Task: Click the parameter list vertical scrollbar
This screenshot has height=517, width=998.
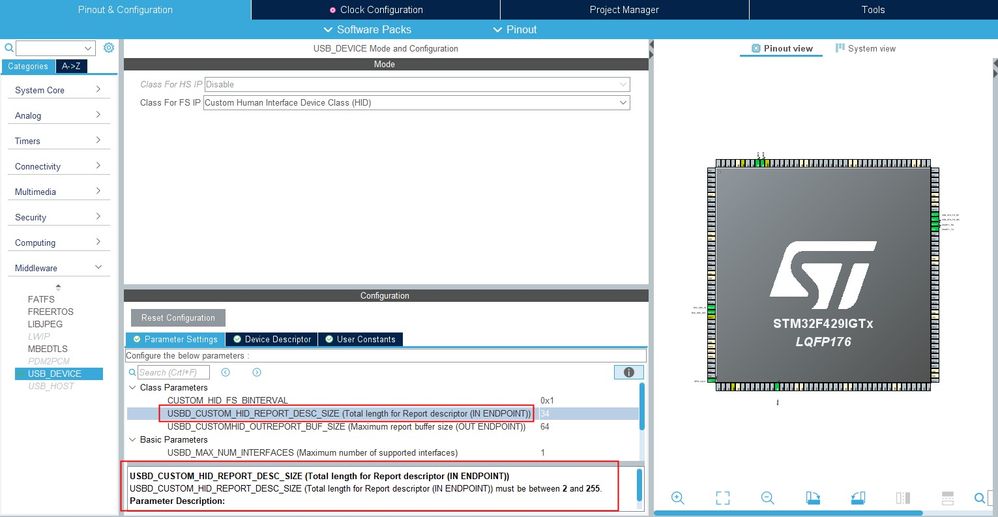Action: [x=642, y=407]
